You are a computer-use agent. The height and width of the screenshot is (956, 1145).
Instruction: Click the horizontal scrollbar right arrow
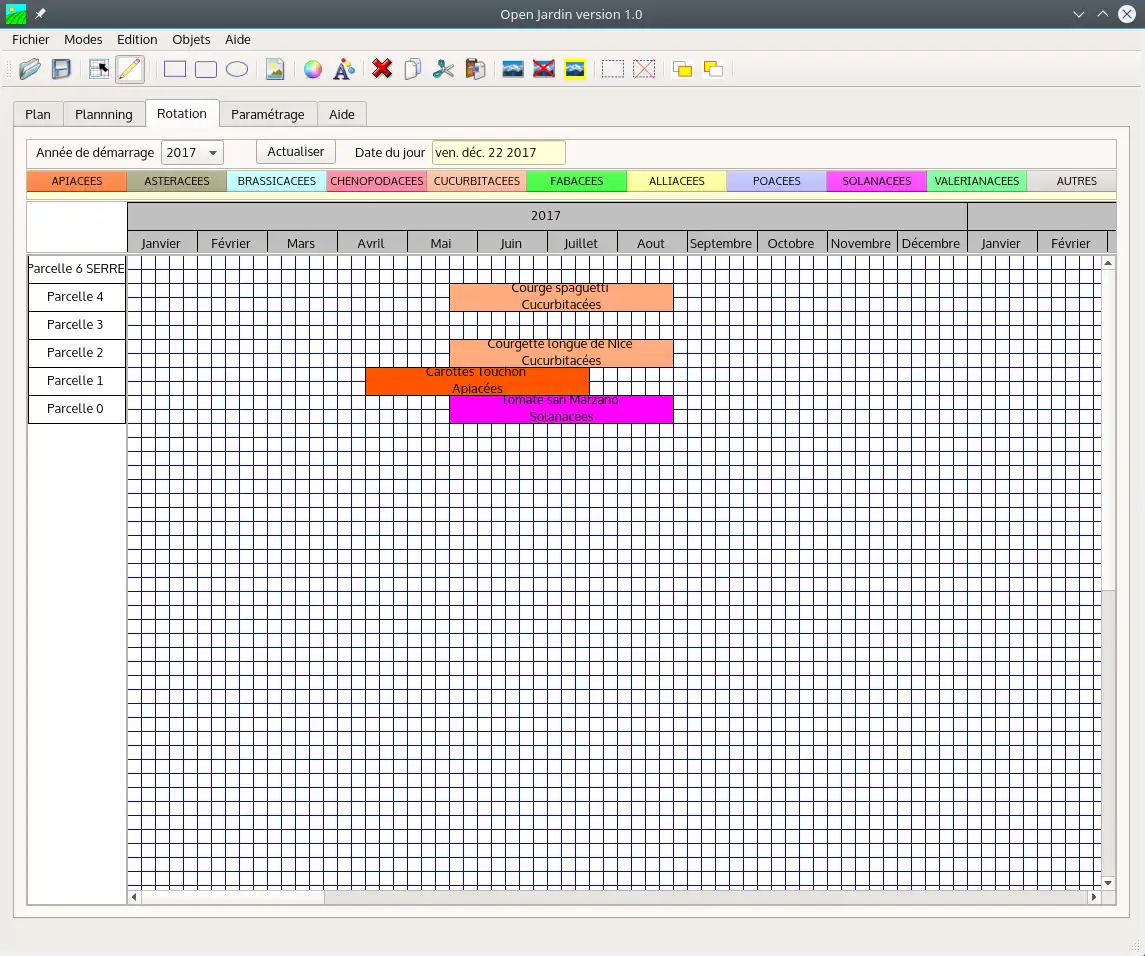pyautogui.click(x=1094, y=897)
